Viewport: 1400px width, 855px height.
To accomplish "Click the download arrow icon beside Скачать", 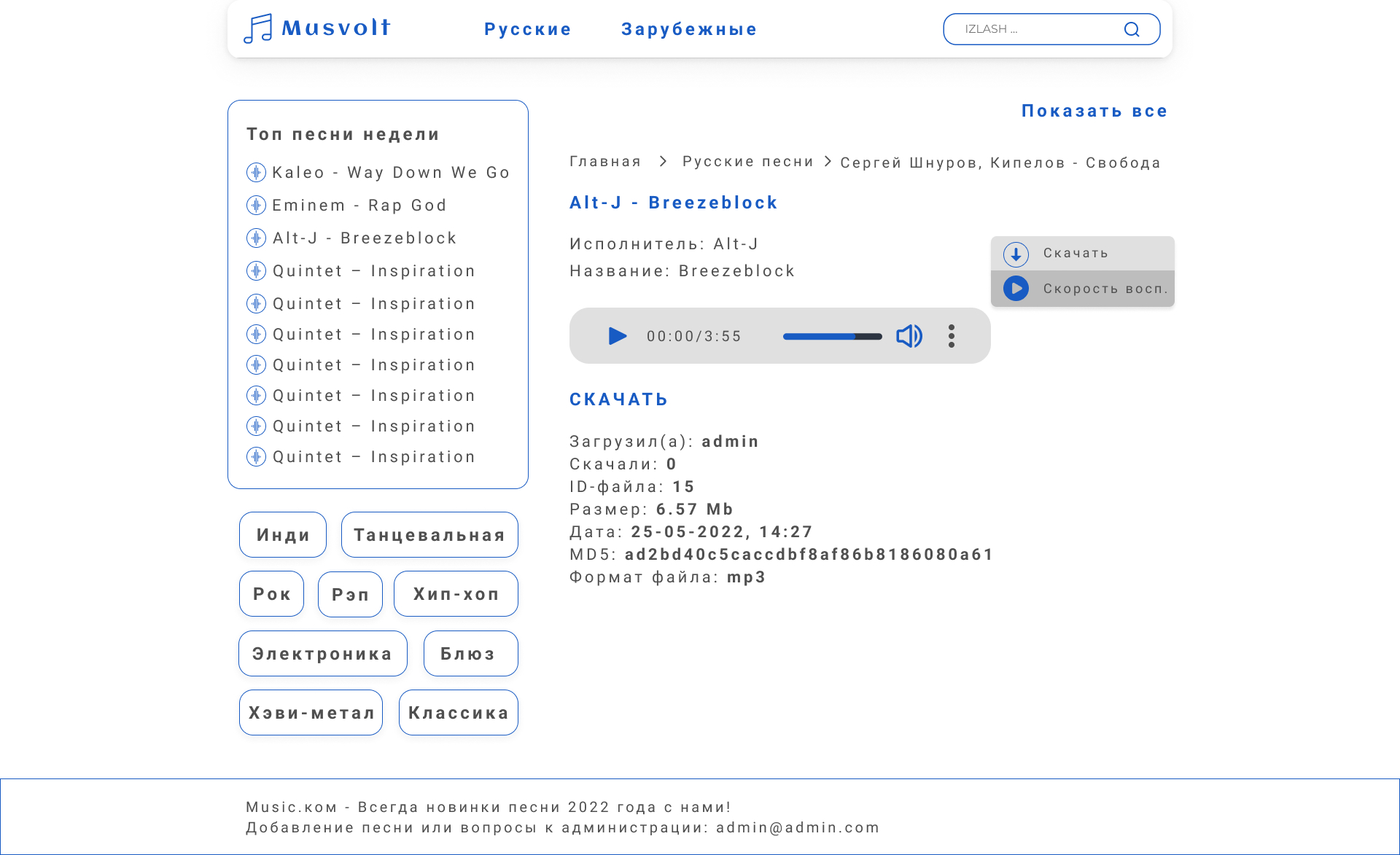I will tap(1016, 254).
